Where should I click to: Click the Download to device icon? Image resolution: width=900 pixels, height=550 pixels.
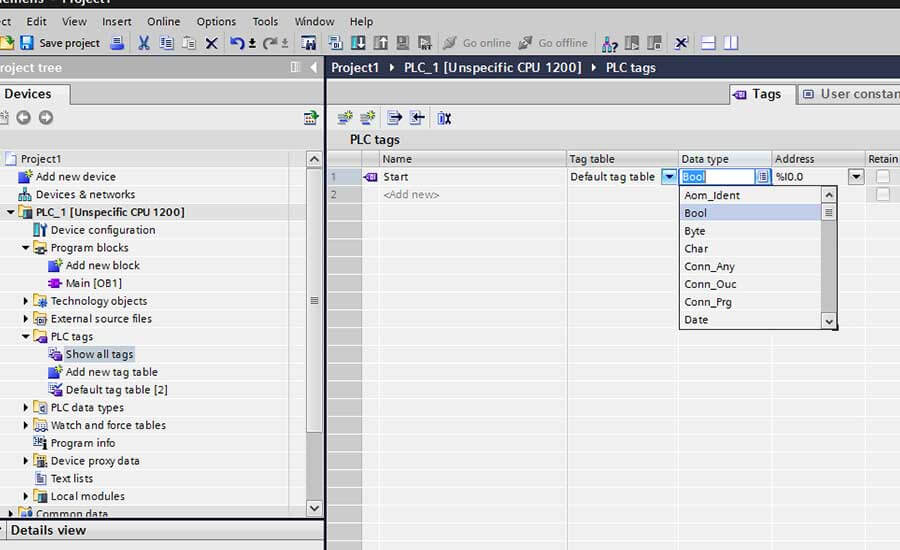[x=358, y=42]
